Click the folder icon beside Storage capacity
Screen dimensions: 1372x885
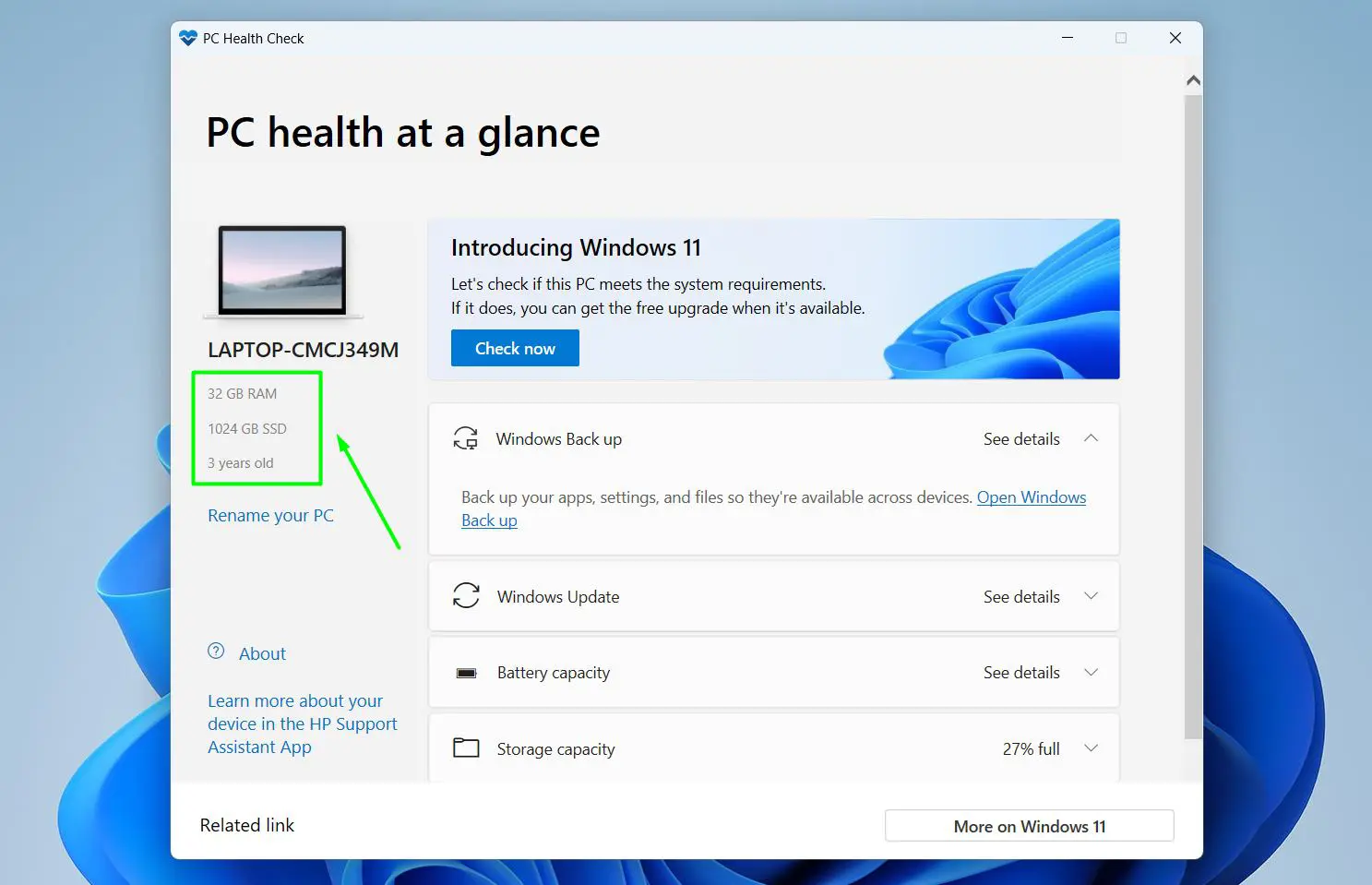(x=466, y=747)
